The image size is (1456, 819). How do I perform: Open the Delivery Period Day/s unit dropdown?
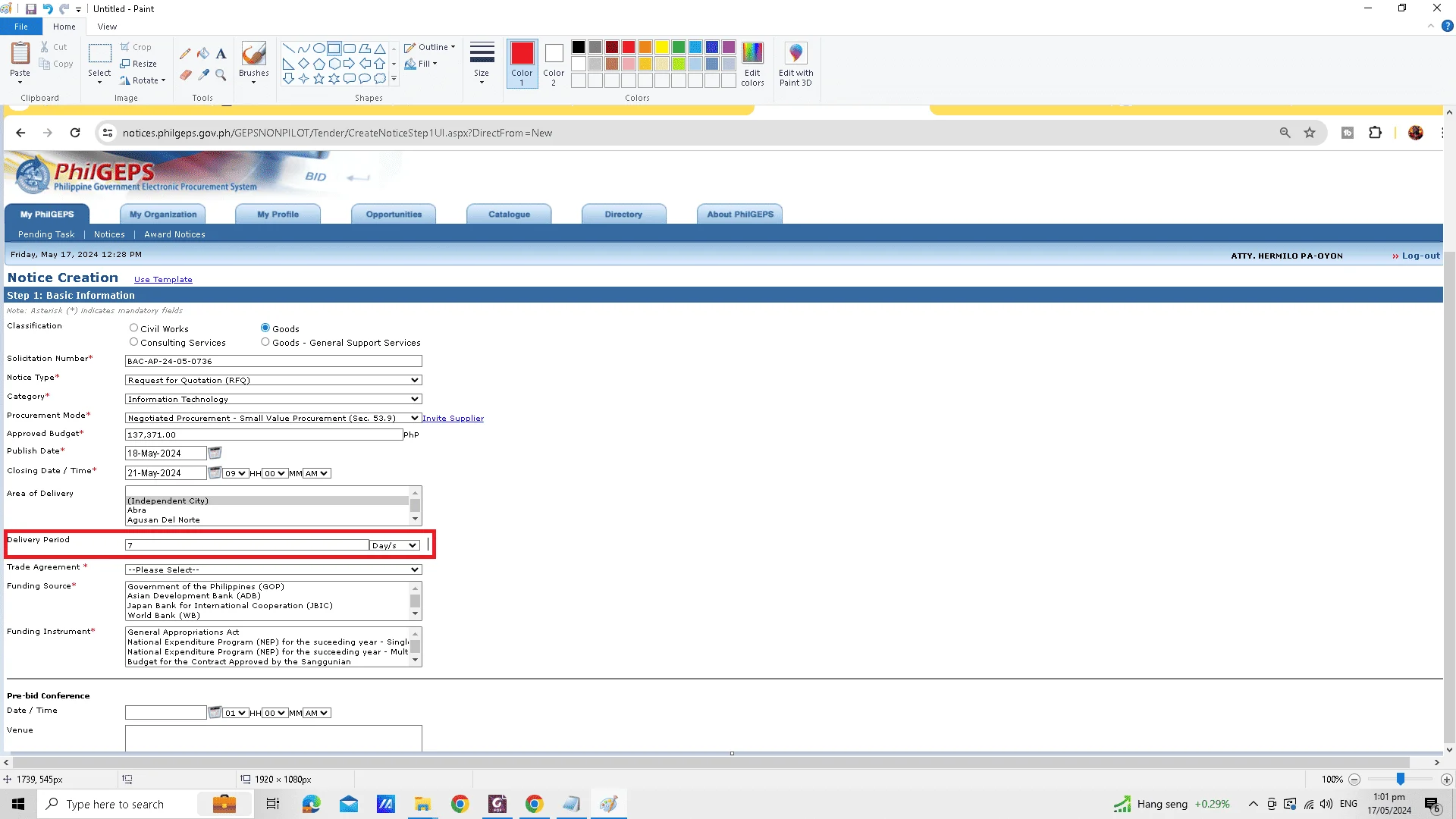[x=394, y=545]
